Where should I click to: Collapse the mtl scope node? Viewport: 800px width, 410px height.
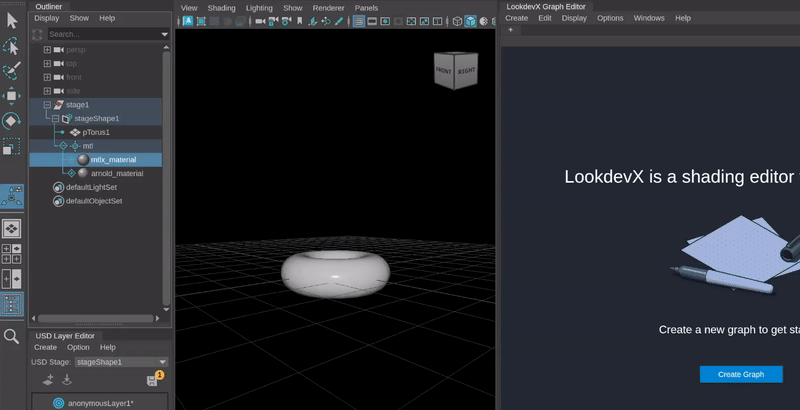pos(63,146)
